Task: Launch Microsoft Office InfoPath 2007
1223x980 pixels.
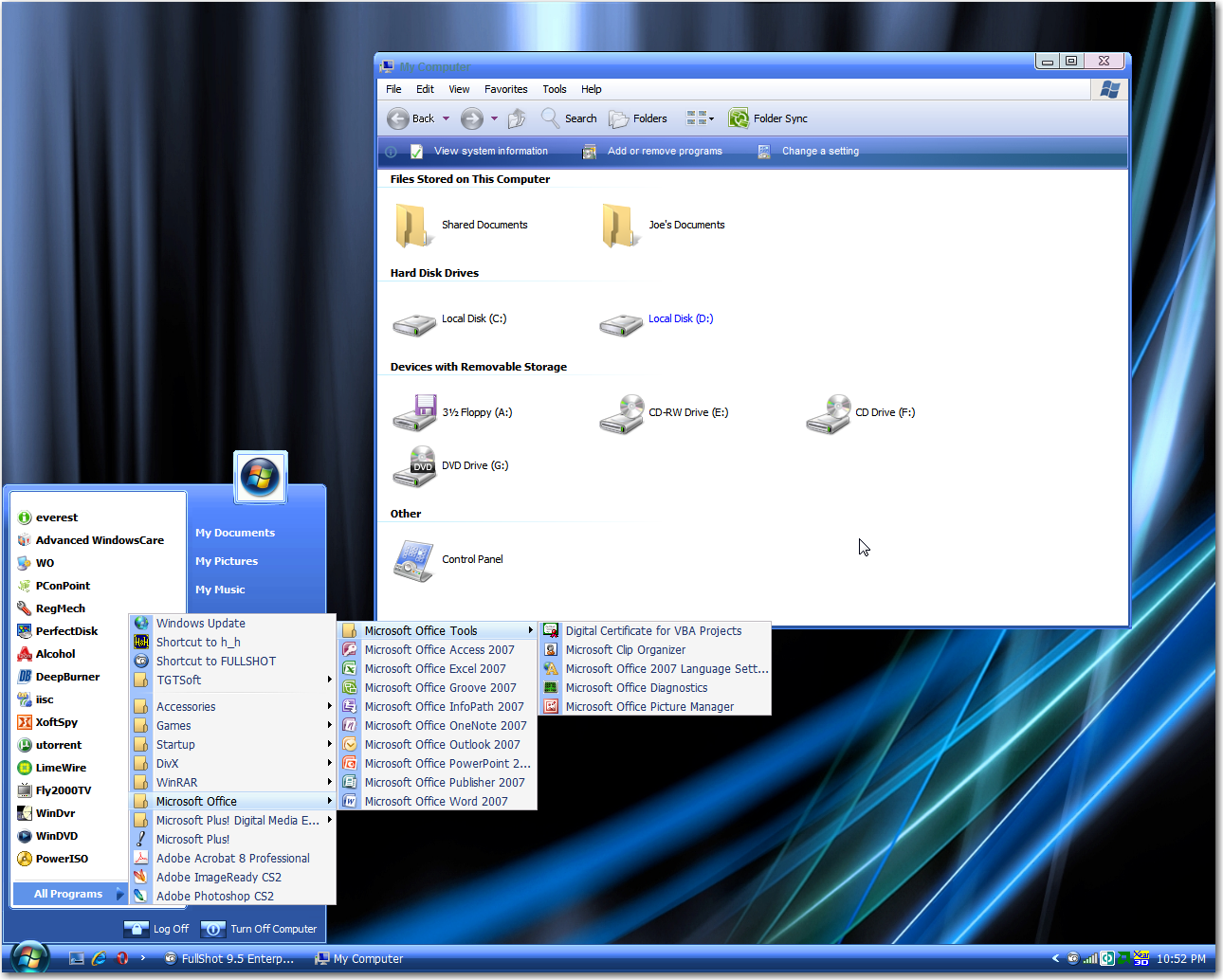Action: [x=438, y=707]
